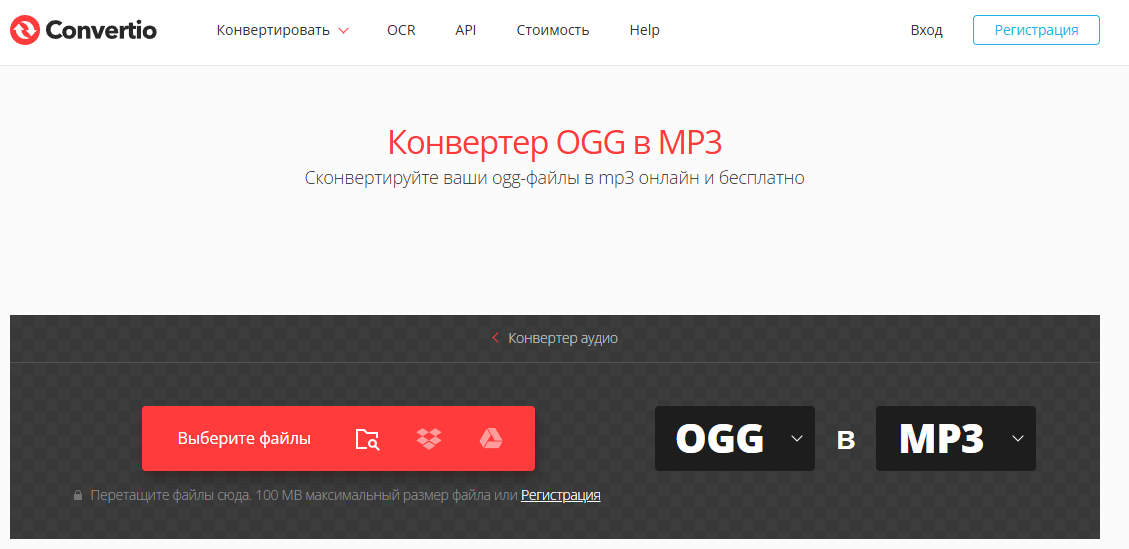Viewport: 1129px width, 549px height.
Task: Browse computer folder search icon
Action: (x=367, y=439)
